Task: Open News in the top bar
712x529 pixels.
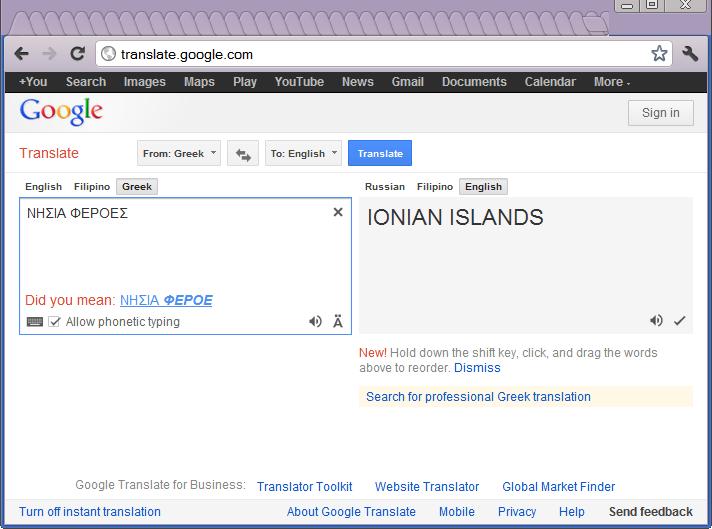Action: [358, 82]
